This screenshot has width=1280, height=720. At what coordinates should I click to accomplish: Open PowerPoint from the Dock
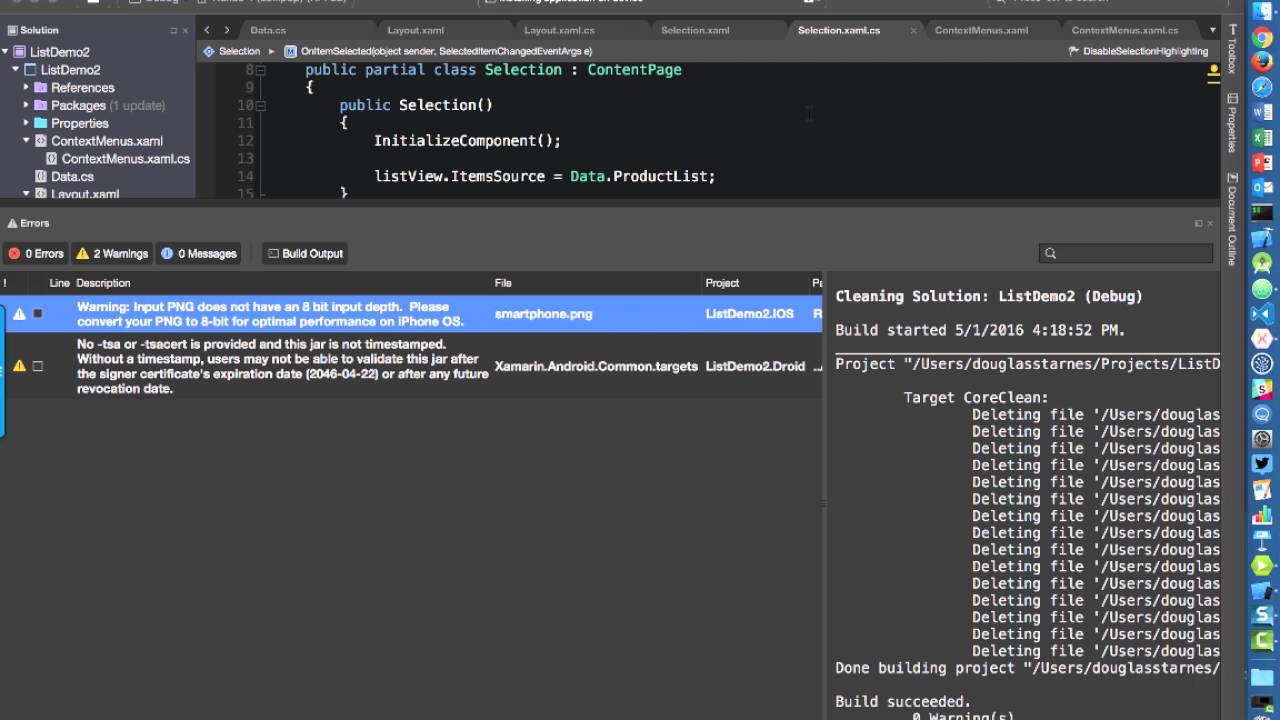coord(1263,163)
